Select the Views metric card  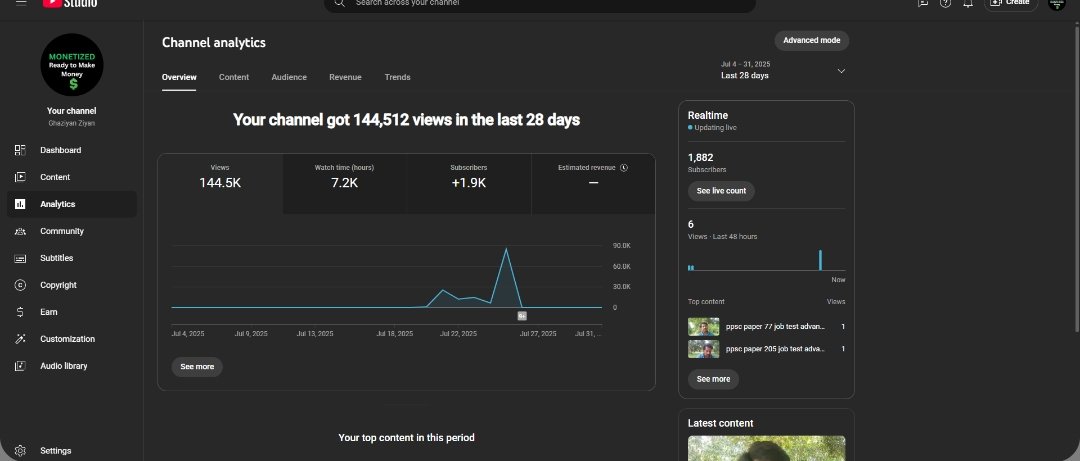[x=220, y=184]
